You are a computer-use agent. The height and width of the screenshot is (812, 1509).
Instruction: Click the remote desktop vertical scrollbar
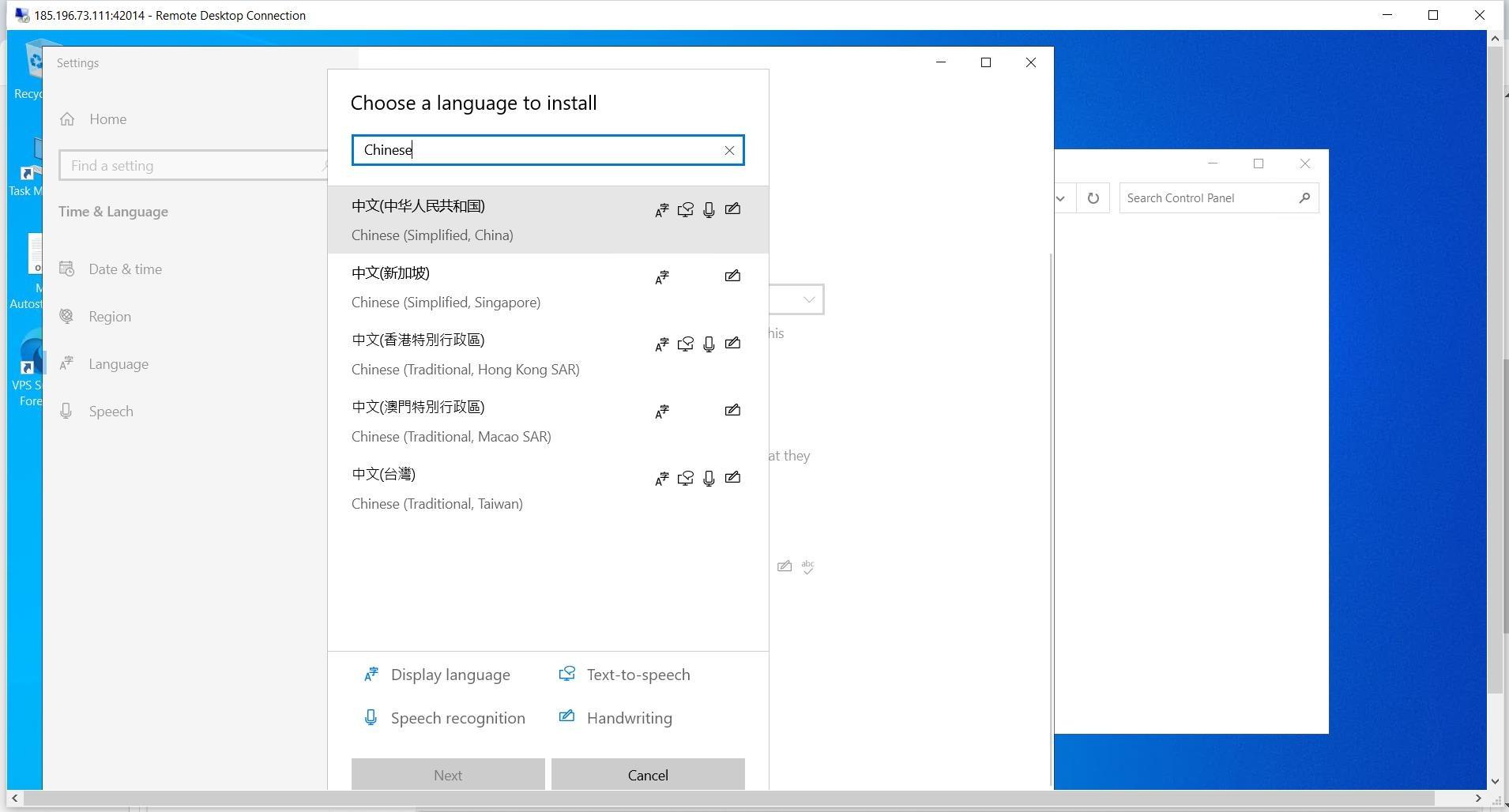[1494, 371]
